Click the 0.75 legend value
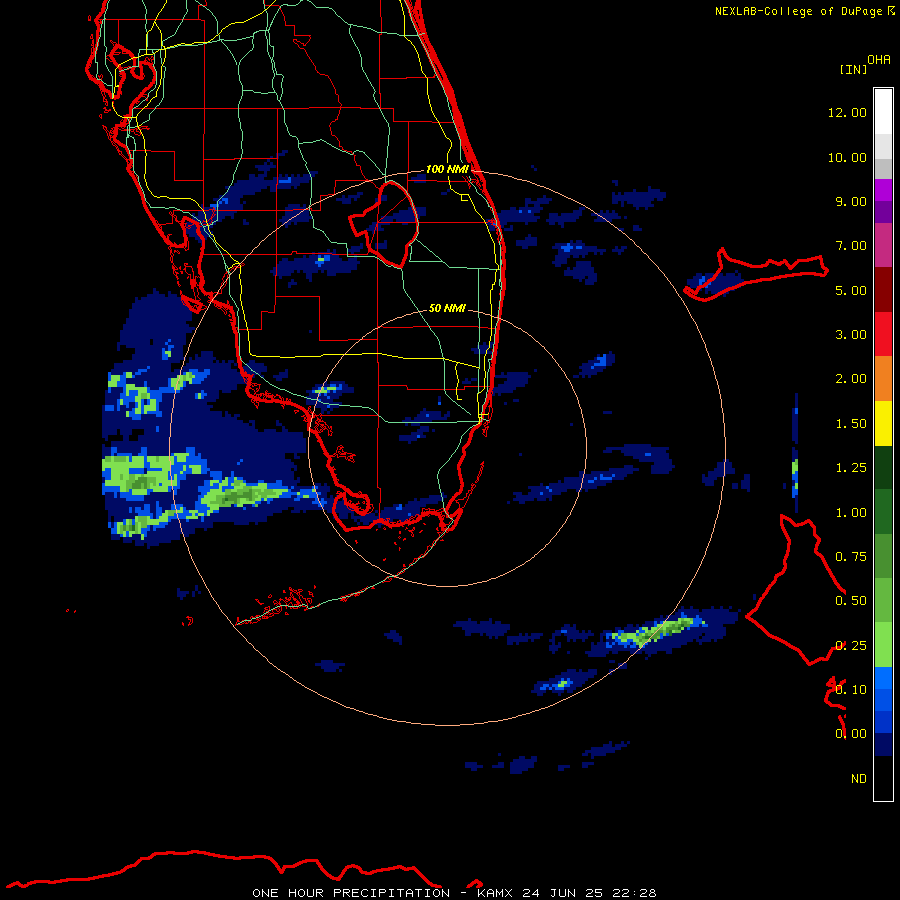 pyautogui.click(x=851, y=557)
